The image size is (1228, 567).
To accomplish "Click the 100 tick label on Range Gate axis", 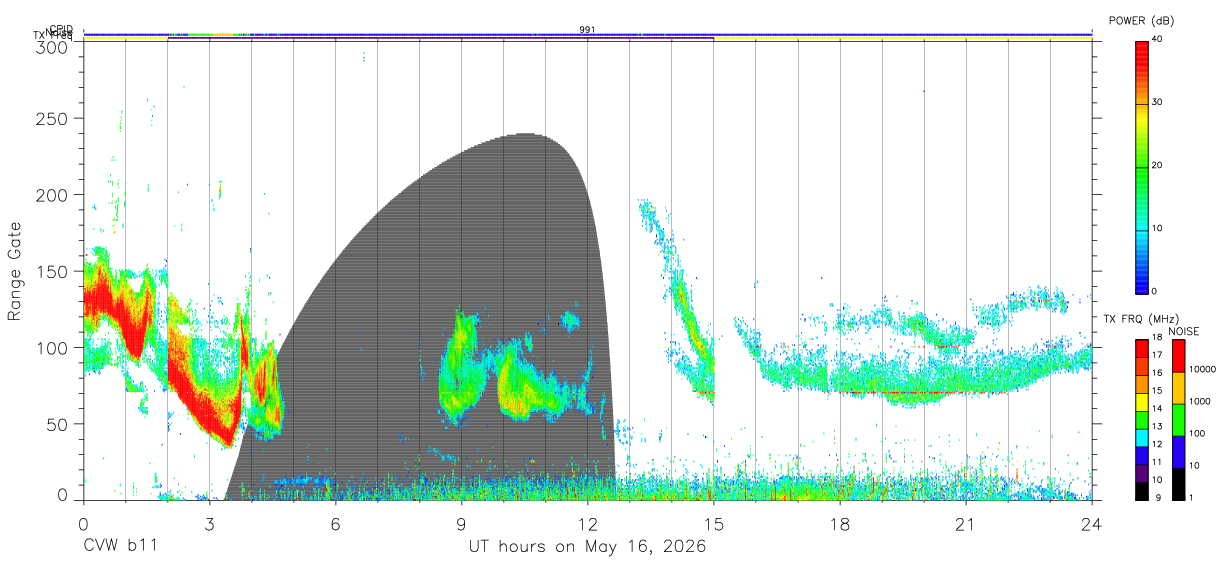I will (x=54, y=347).
